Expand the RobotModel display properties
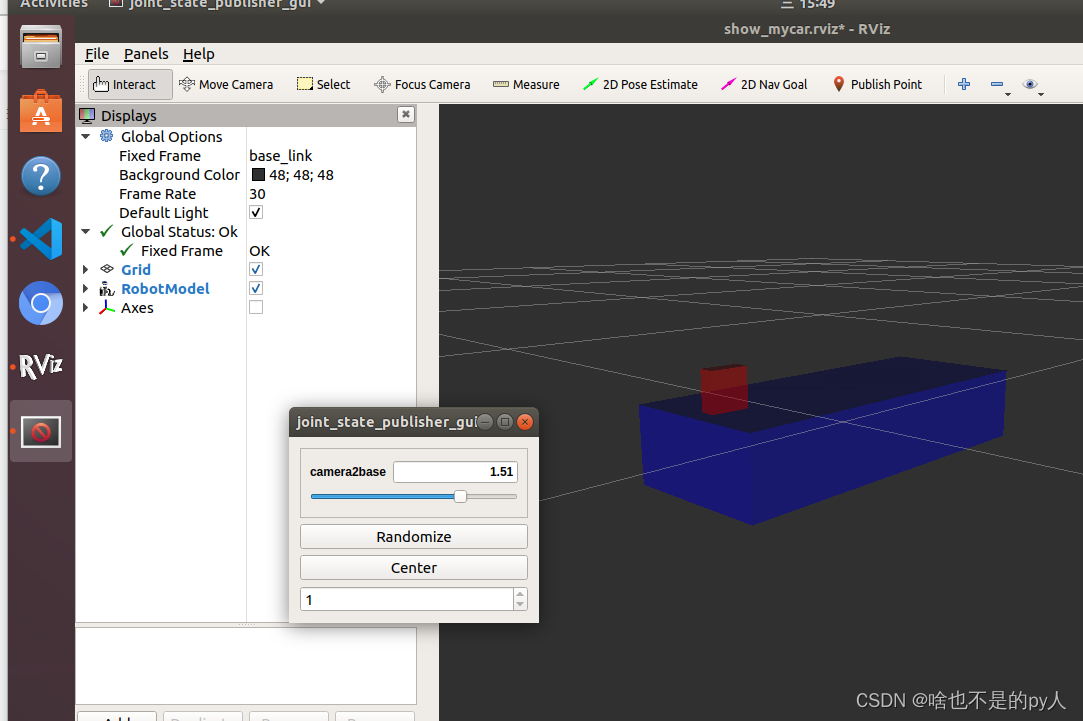 (x=86, y=289)
